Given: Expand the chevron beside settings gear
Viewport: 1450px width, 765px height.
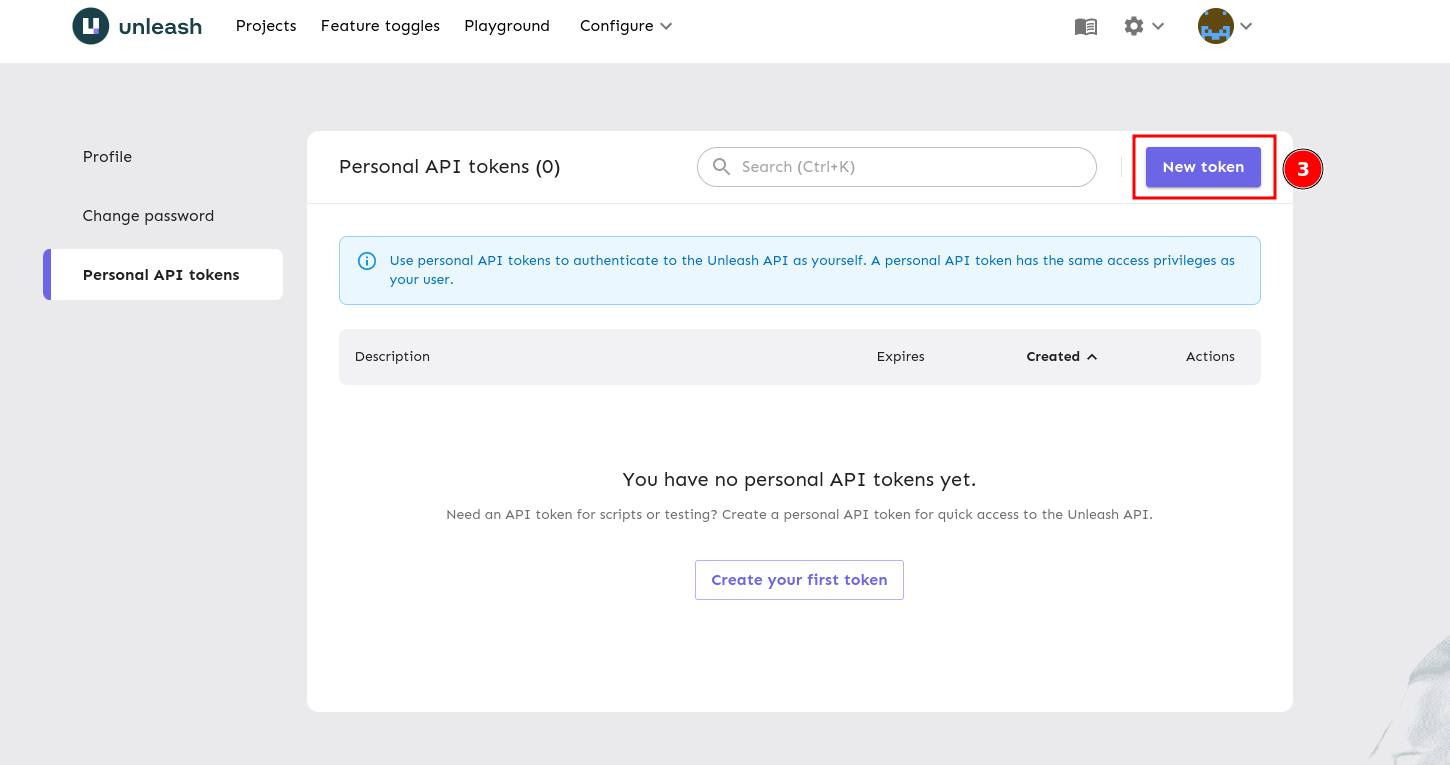Looking at the screenshot, I should (x=1158, y=26).
